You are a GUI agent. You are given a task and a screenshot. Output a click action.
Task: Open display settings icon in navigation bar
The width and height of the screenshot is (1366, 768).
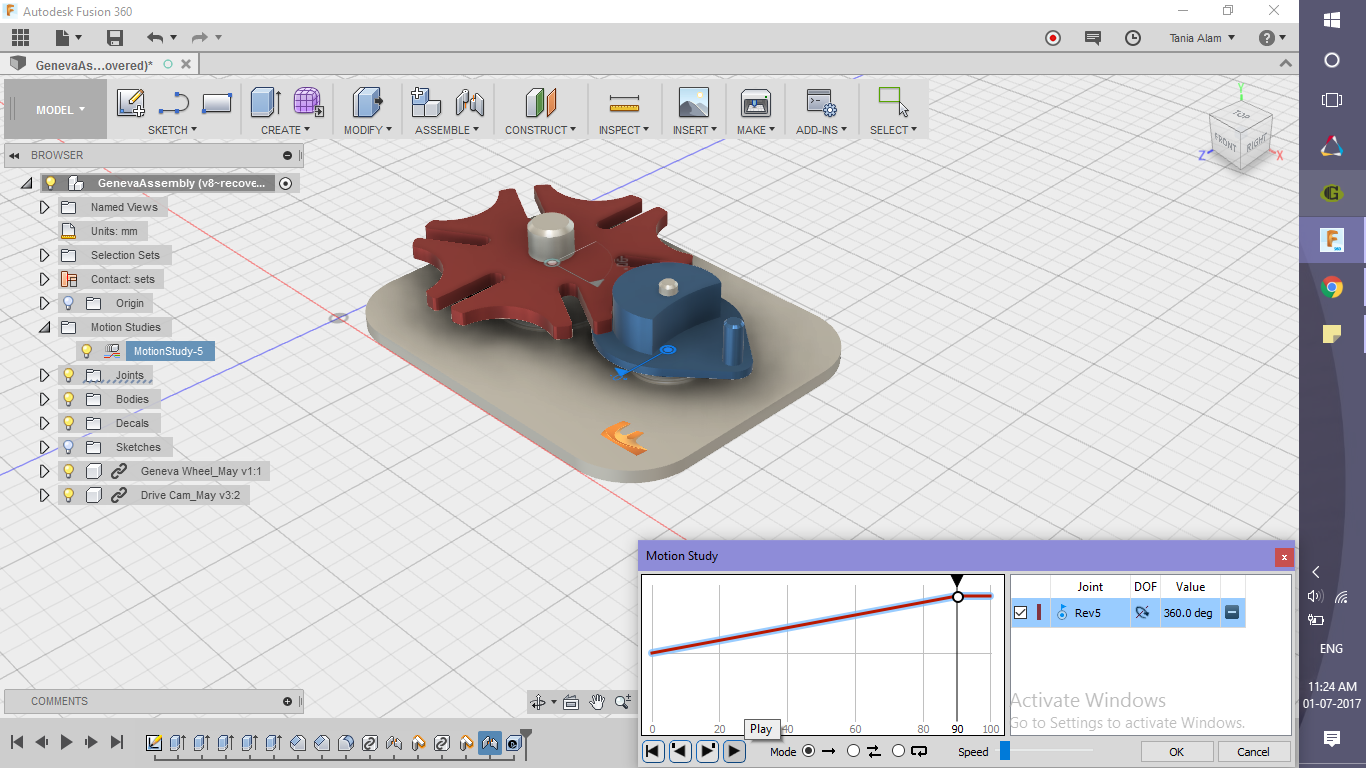coord(571,702)
